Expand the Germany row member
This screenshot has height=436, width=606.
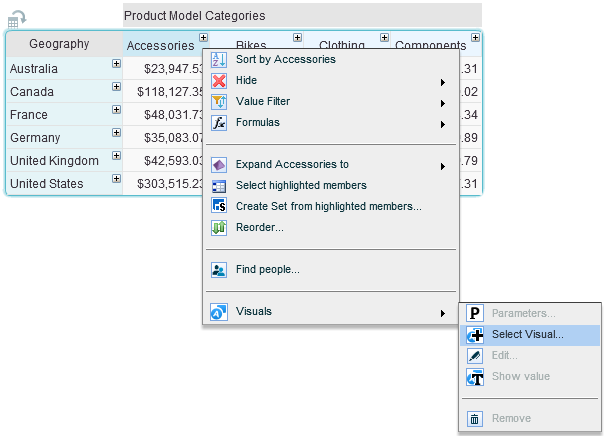coord(116,132)
